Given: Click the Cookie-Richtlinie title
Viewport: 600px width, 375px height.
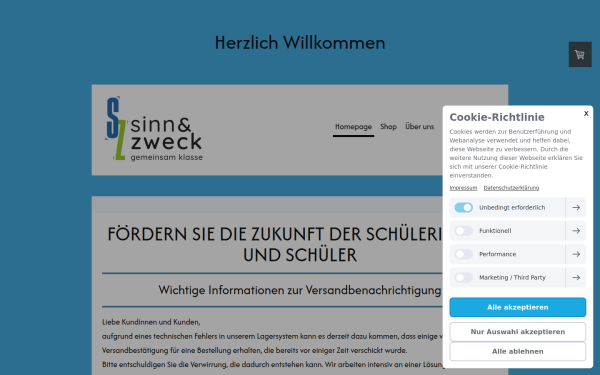Looking at the screenshot, I should (x=497, y=117).
